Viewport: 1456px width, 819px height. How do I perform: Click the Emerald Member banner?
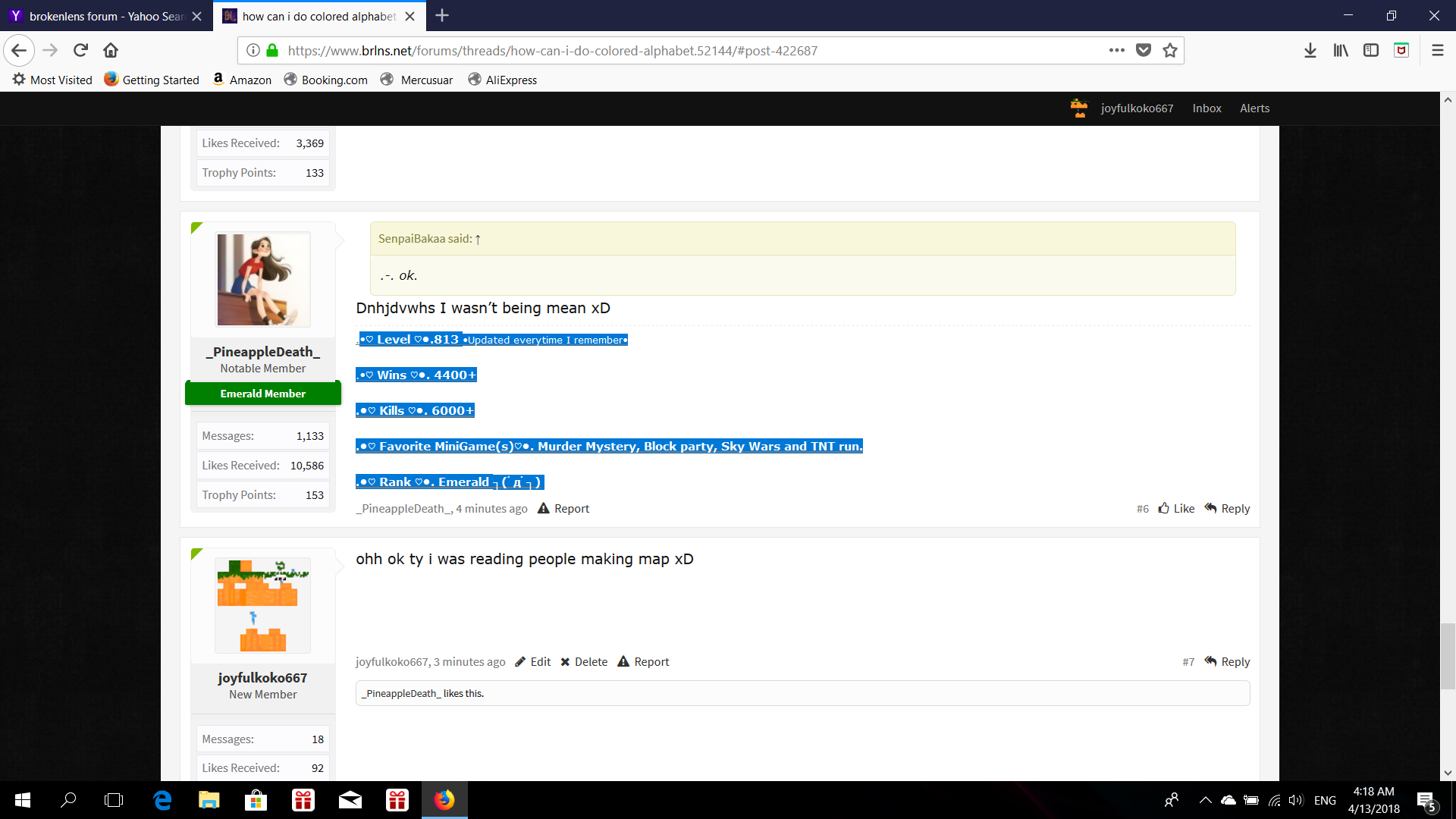(263, 394)
